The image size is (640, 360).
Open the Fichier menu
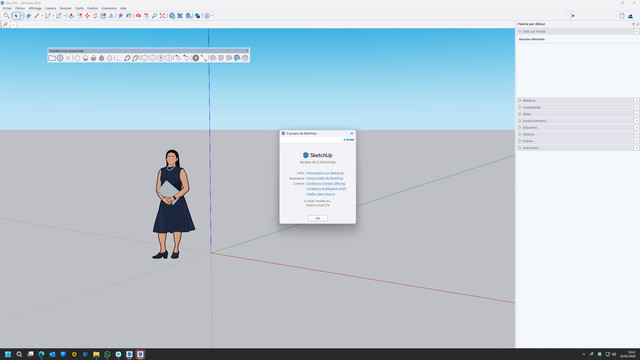coord(7,8)
